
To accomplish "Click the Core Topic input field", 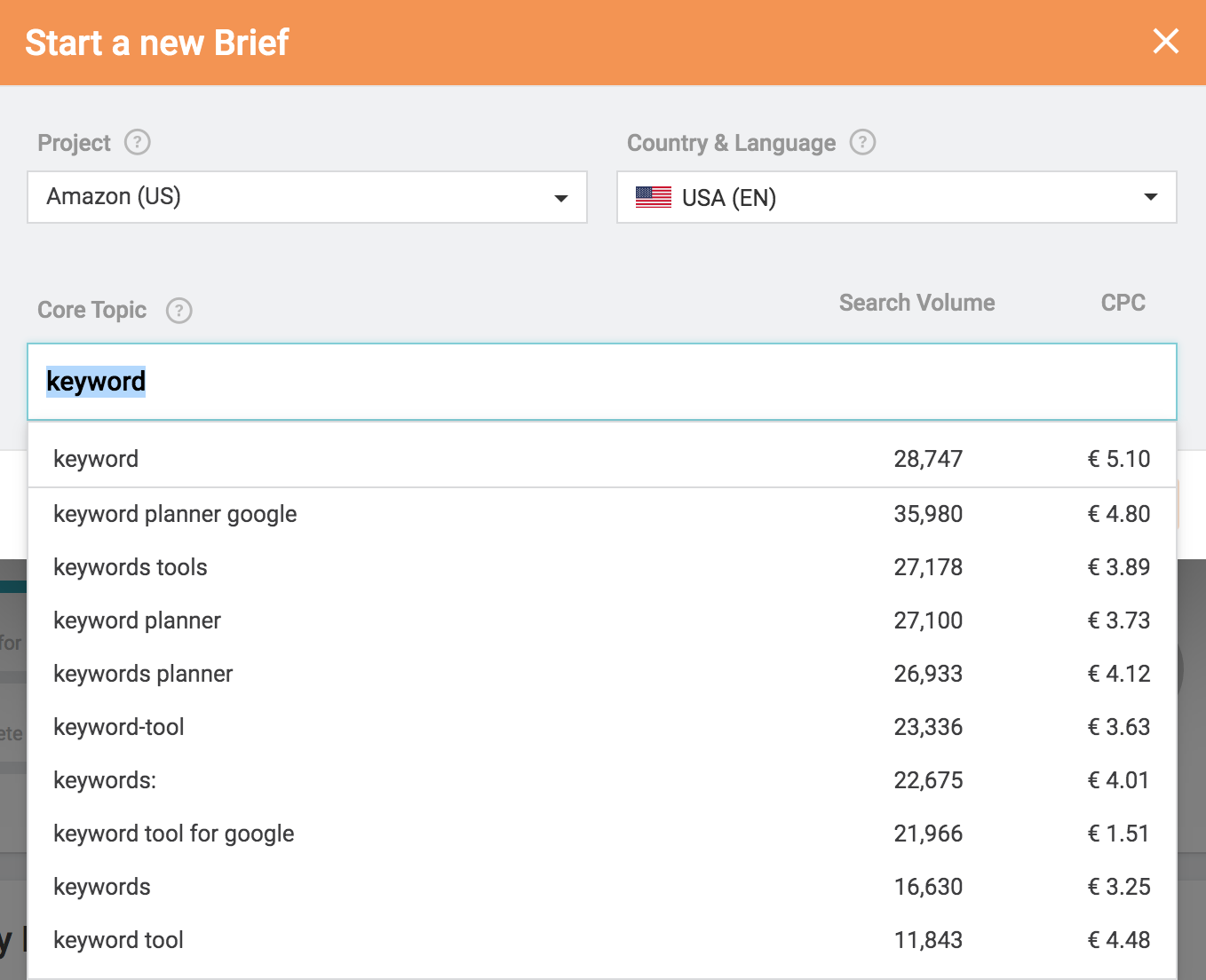I will point(602,382).
